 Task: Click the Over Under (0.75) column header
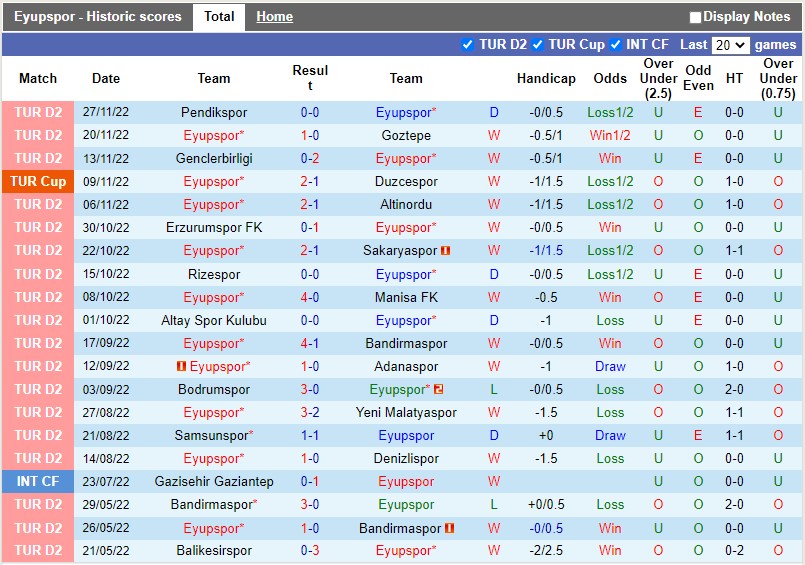[778, 79]
